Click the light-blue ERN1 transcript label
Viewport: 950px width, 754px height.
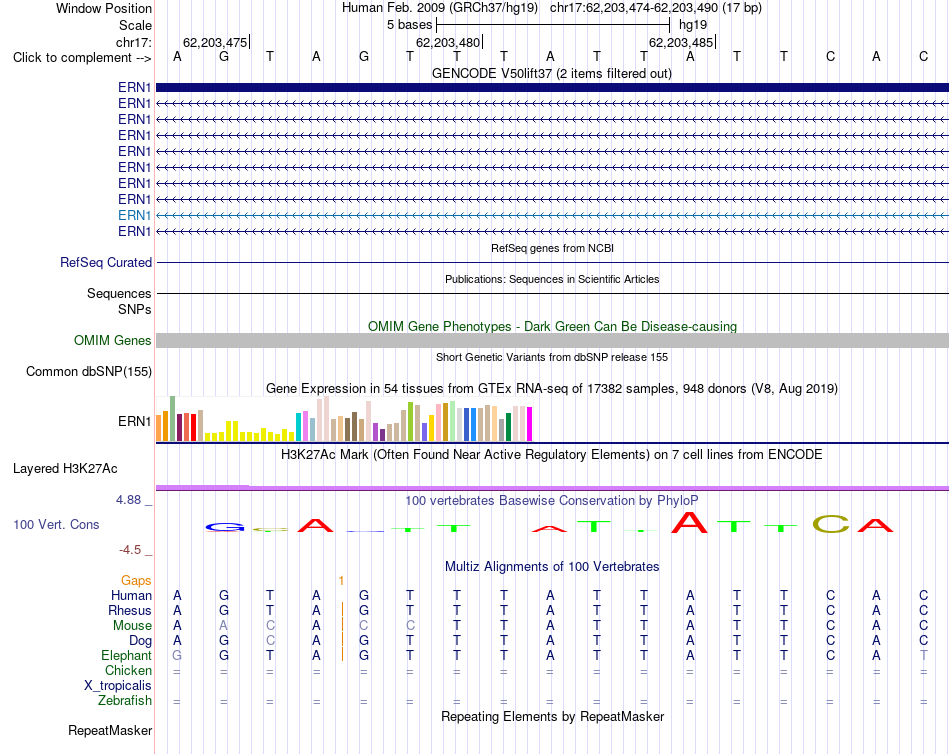135,215
